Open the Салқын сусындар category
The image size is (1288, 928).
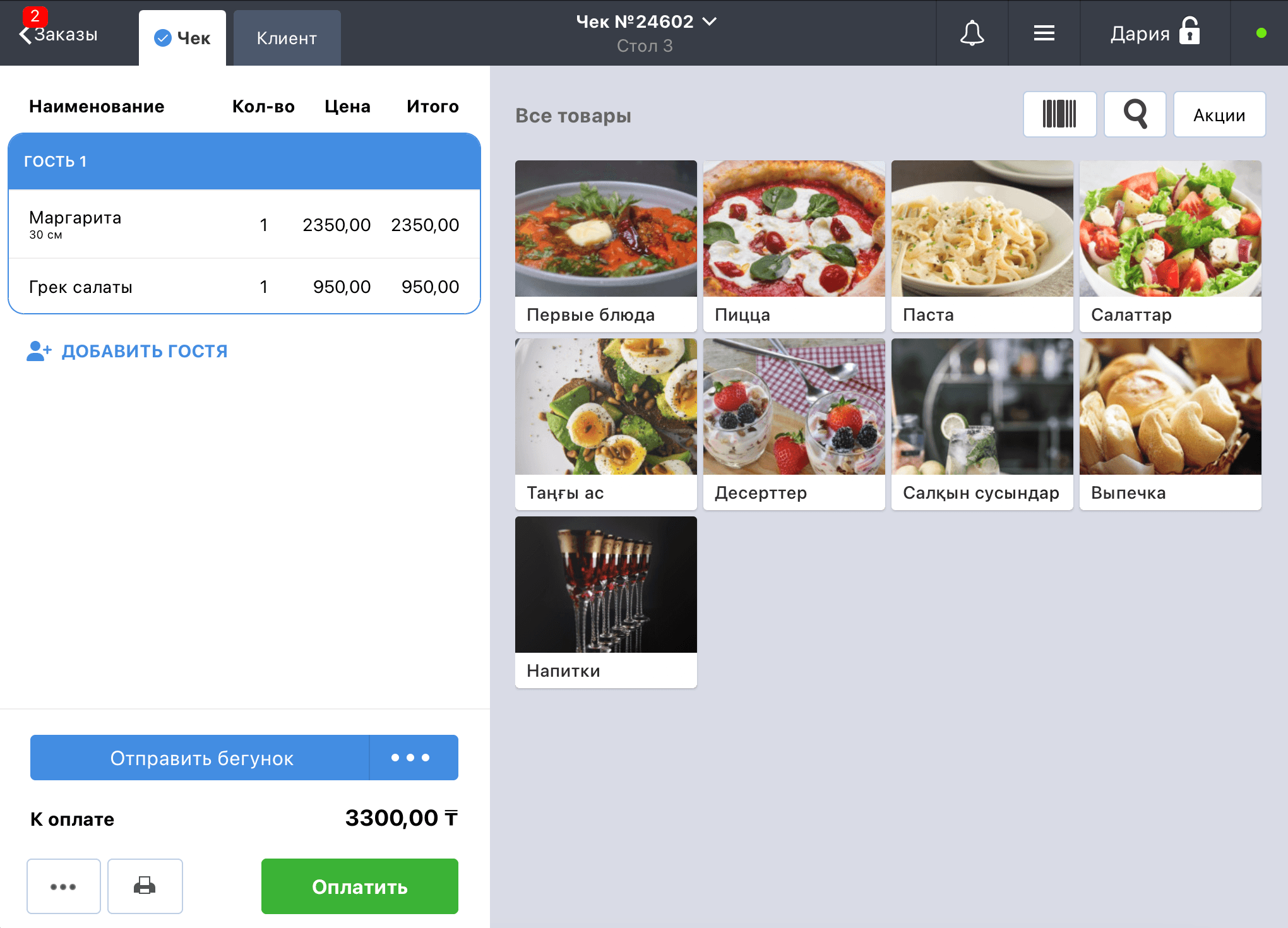[x=982, y=424]
